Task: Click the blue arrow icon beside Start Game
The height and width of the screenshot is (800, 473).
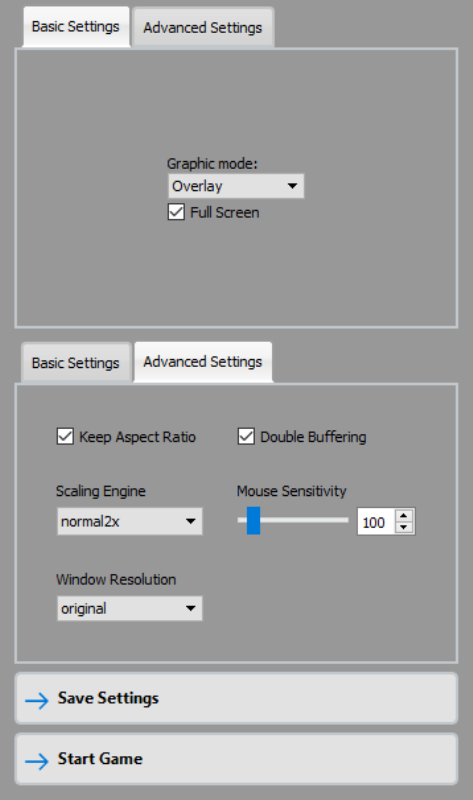Action: (x=37, y=761)
